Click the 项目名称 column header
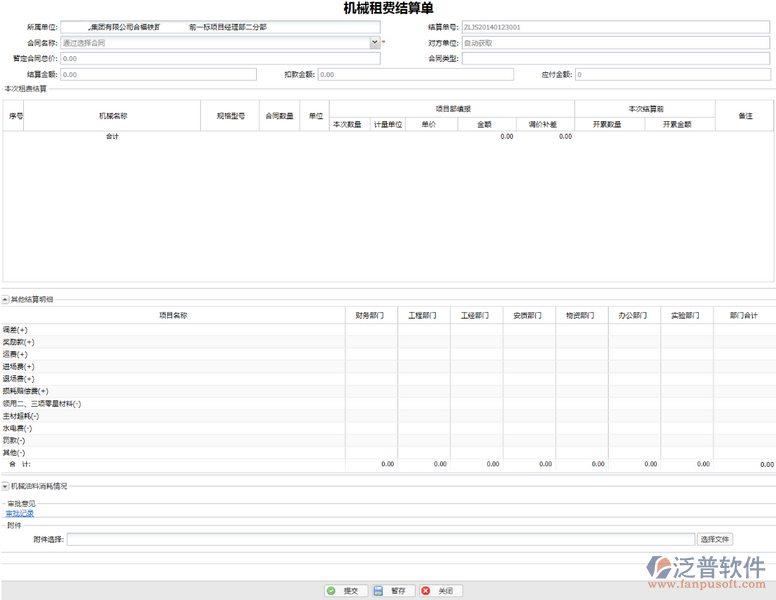This screenshot has height=600, width=776. pyautogui.click(x=173, y=315)
